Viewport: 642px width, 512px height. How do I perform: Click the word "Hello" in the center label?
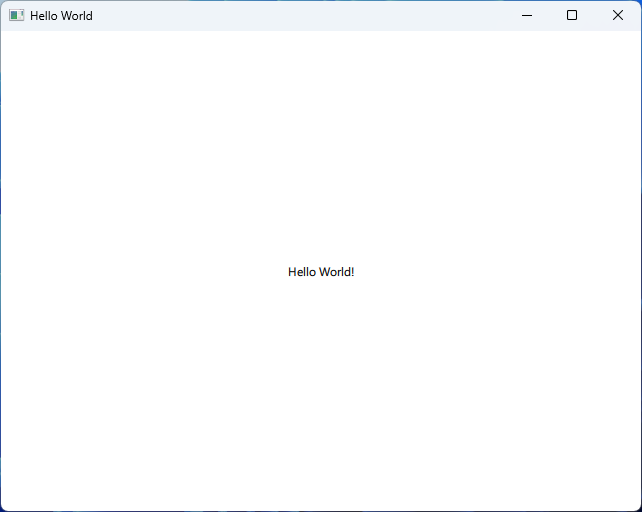coord(302,272)
